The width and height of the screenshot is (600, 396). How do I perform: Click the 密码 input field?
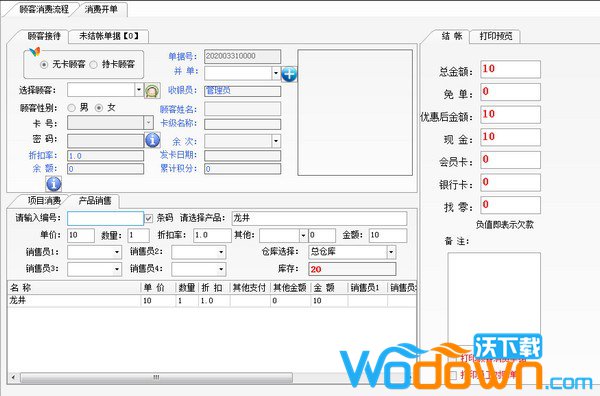[106, 141]
